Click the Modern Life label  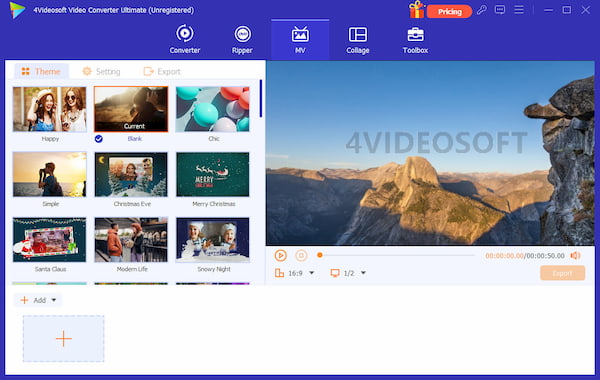tap(132, 269)
